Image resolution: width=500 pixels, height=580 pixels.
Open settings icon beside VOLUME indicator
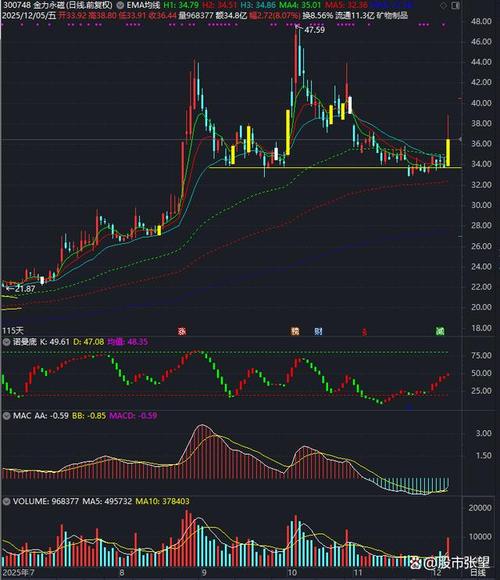[6, 502]
